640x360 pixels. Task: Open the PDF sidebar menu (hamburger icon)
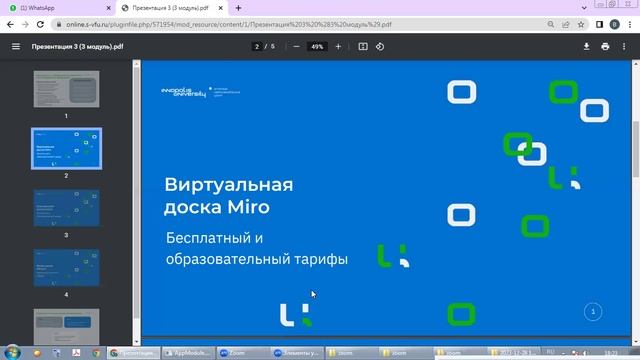coord(16,47)
